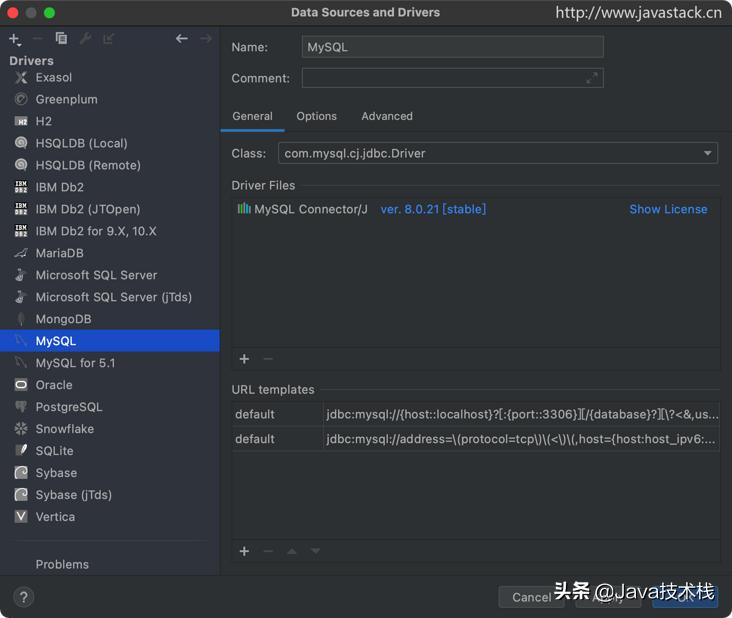Click the Comment input field
732x618 pixels.
click(x=452, y=78)
